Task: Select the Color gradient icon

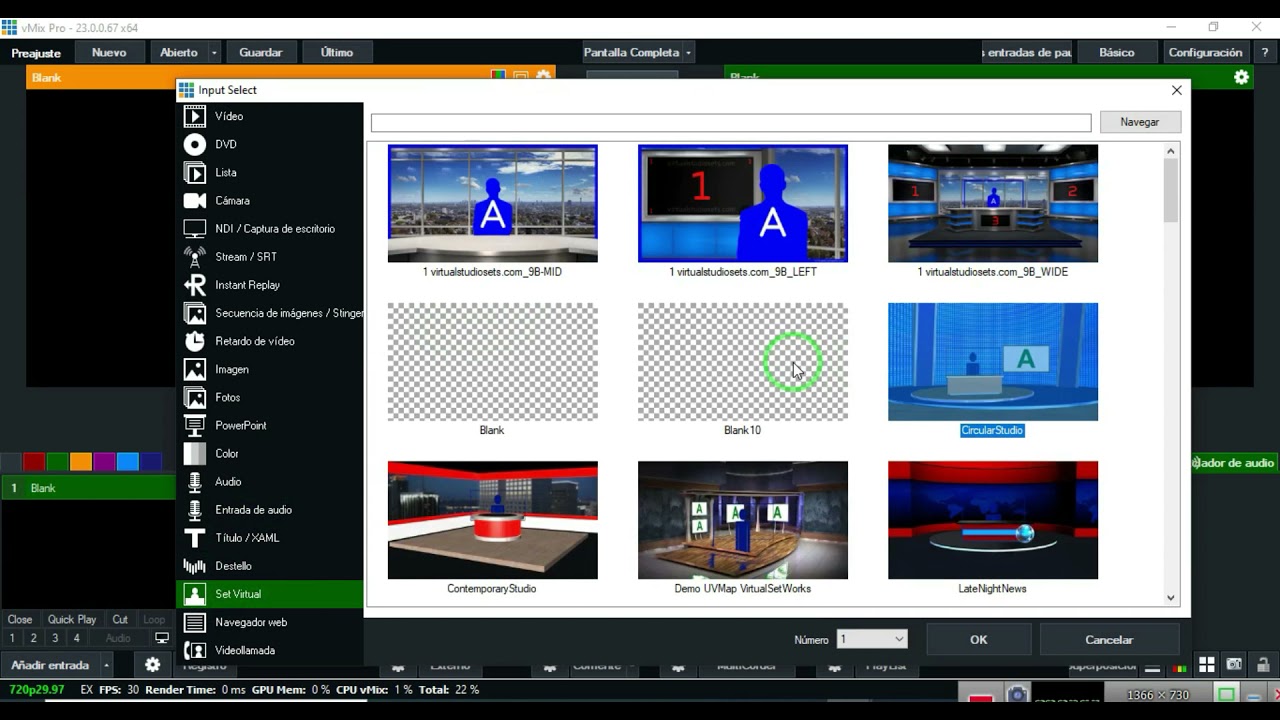Action: point(195,453)
